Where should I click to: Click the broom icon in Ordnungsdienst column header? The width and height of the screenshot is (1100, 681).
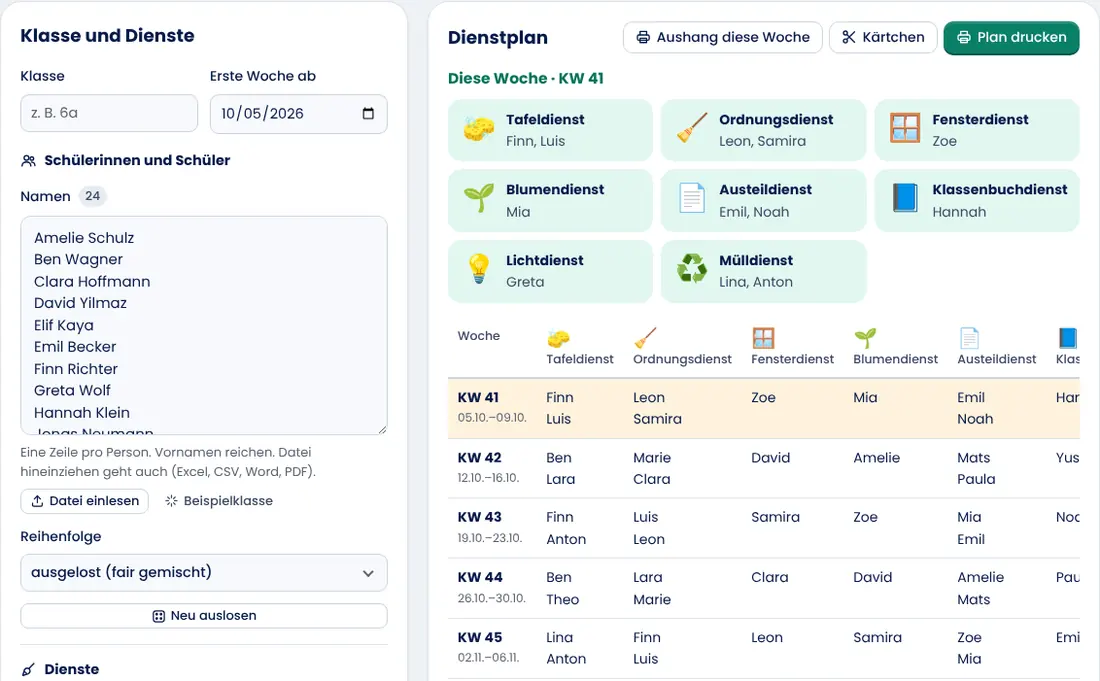(645, 338)
